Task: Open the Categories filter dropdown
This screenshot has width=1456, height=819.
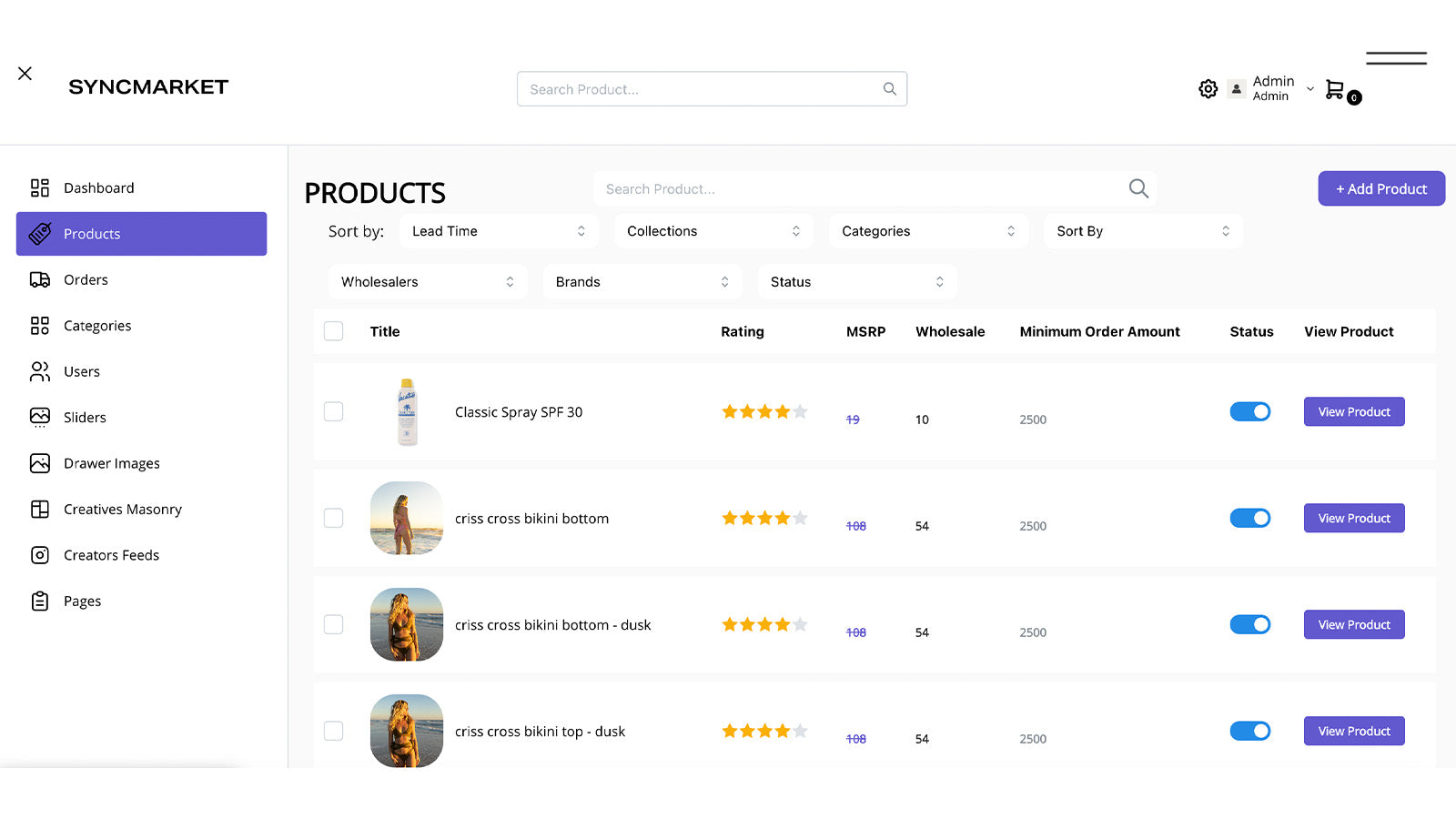Action: click(928, 231)
